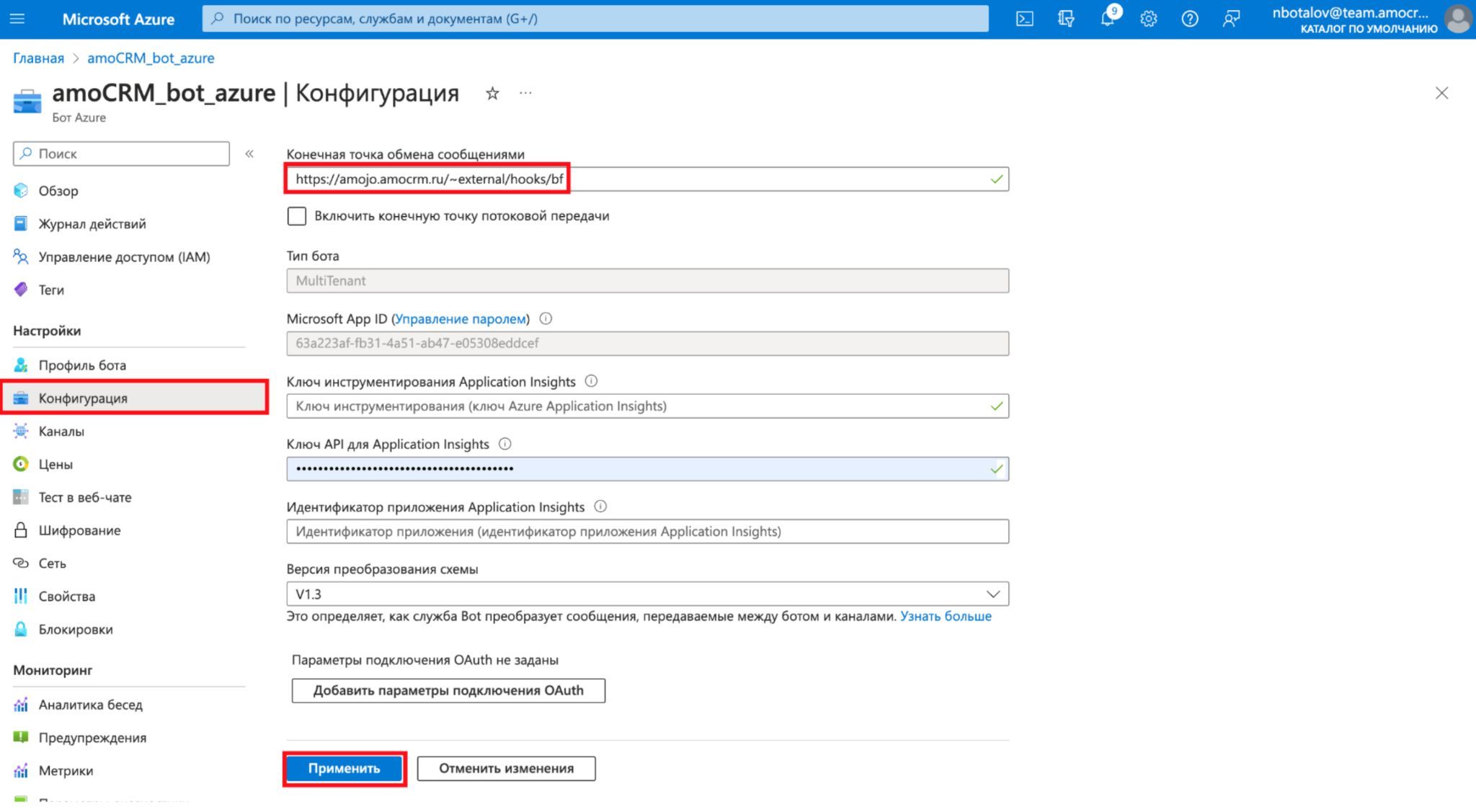The image size is (1476, 812).
Task: Go to Главная breadcrumb
Action: 38,58
